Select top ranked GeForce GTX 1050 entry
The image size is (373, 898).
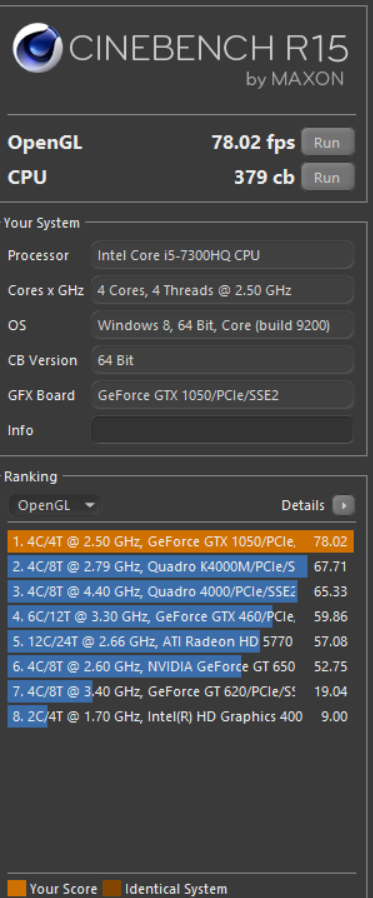coord(180,541)
